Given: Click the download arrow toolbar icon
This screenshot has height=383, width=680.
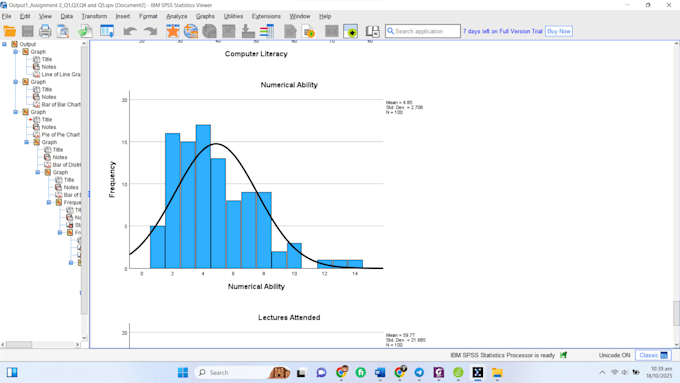Looking at the screenshot, I should tap(248, 31).
